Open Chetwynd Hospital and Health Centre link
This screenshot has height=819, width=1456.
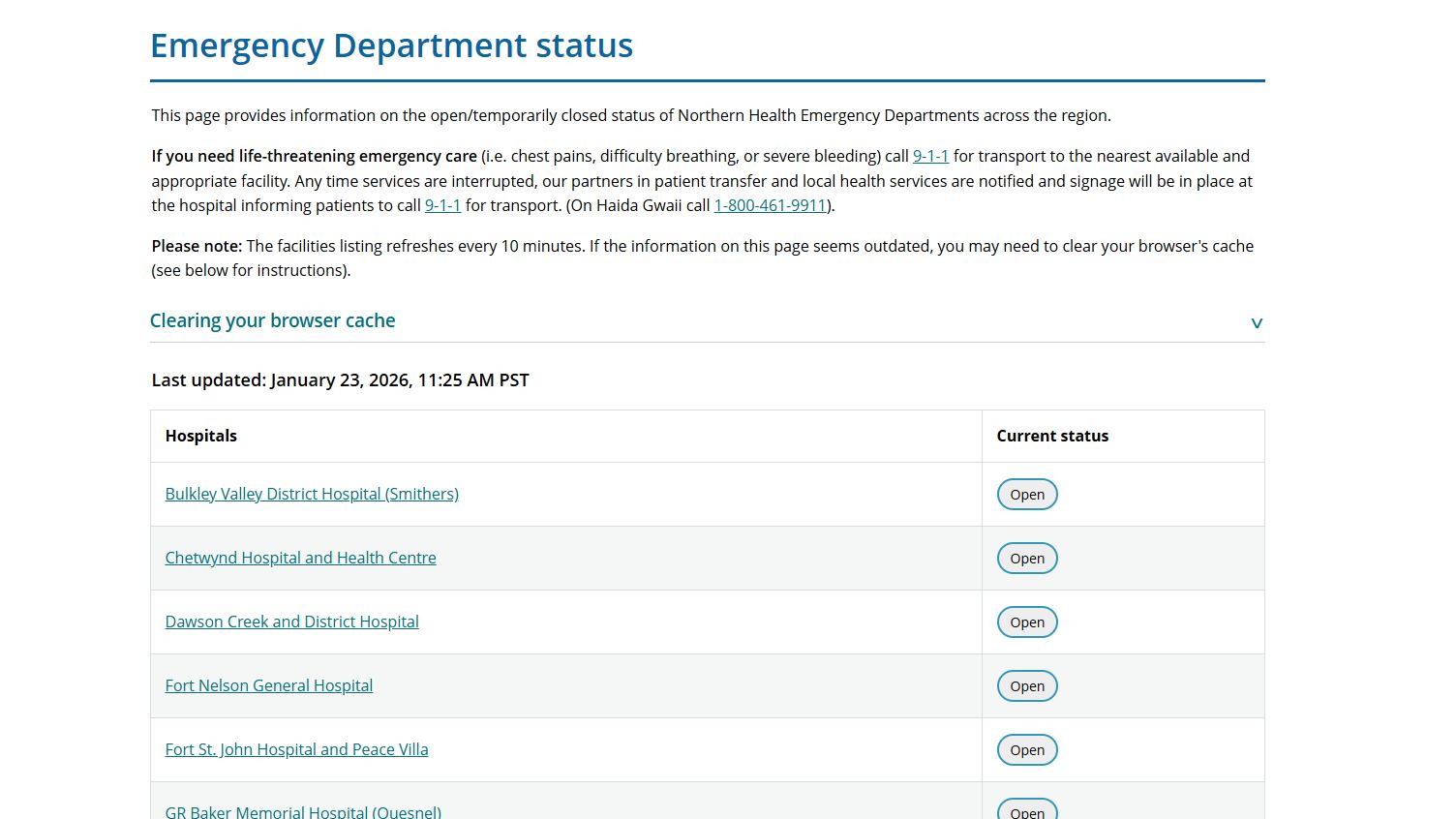[x=300, y=558]
